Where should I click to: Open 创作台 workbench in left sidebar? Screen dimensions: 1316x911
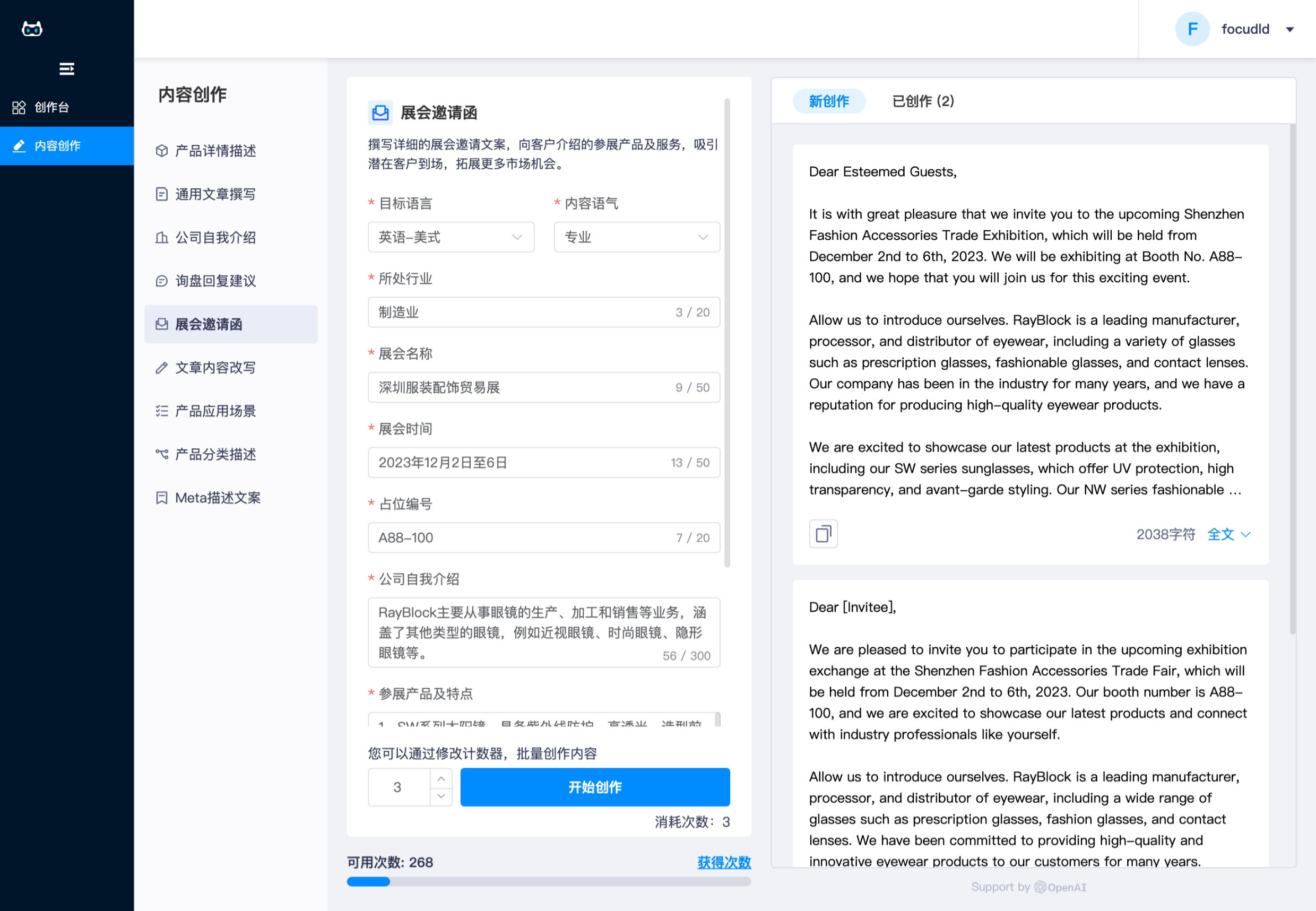coord(51,107)
